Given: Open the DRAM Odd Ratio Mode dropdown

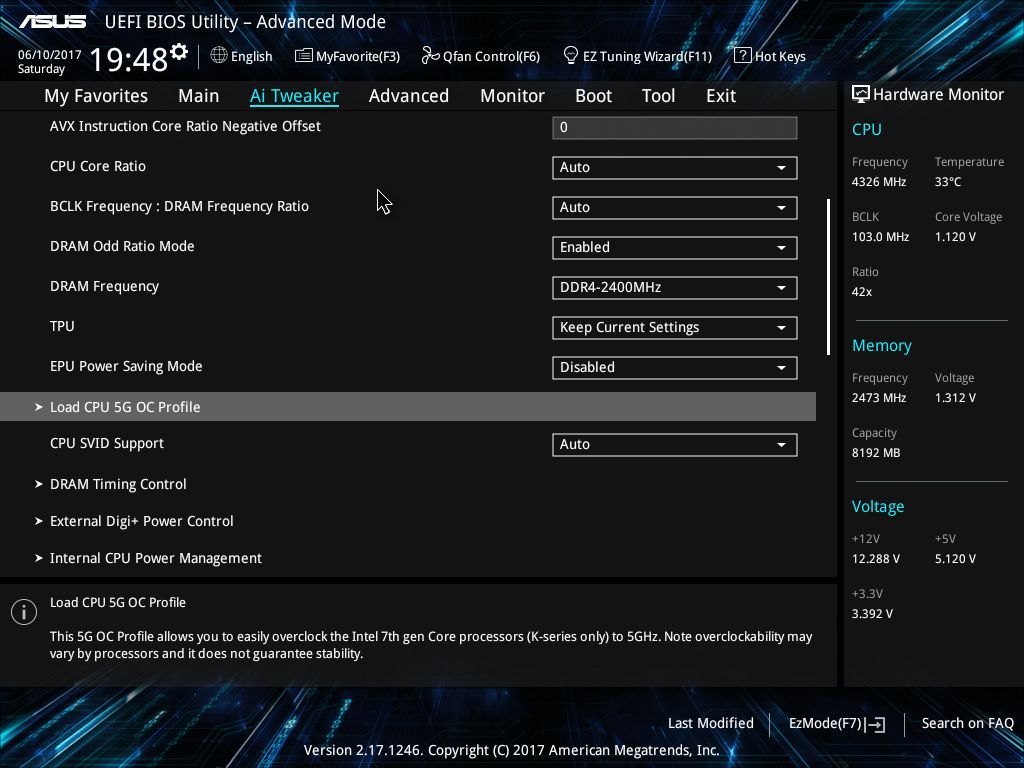Looking at the screenshot, I should (x=675, y=248).
